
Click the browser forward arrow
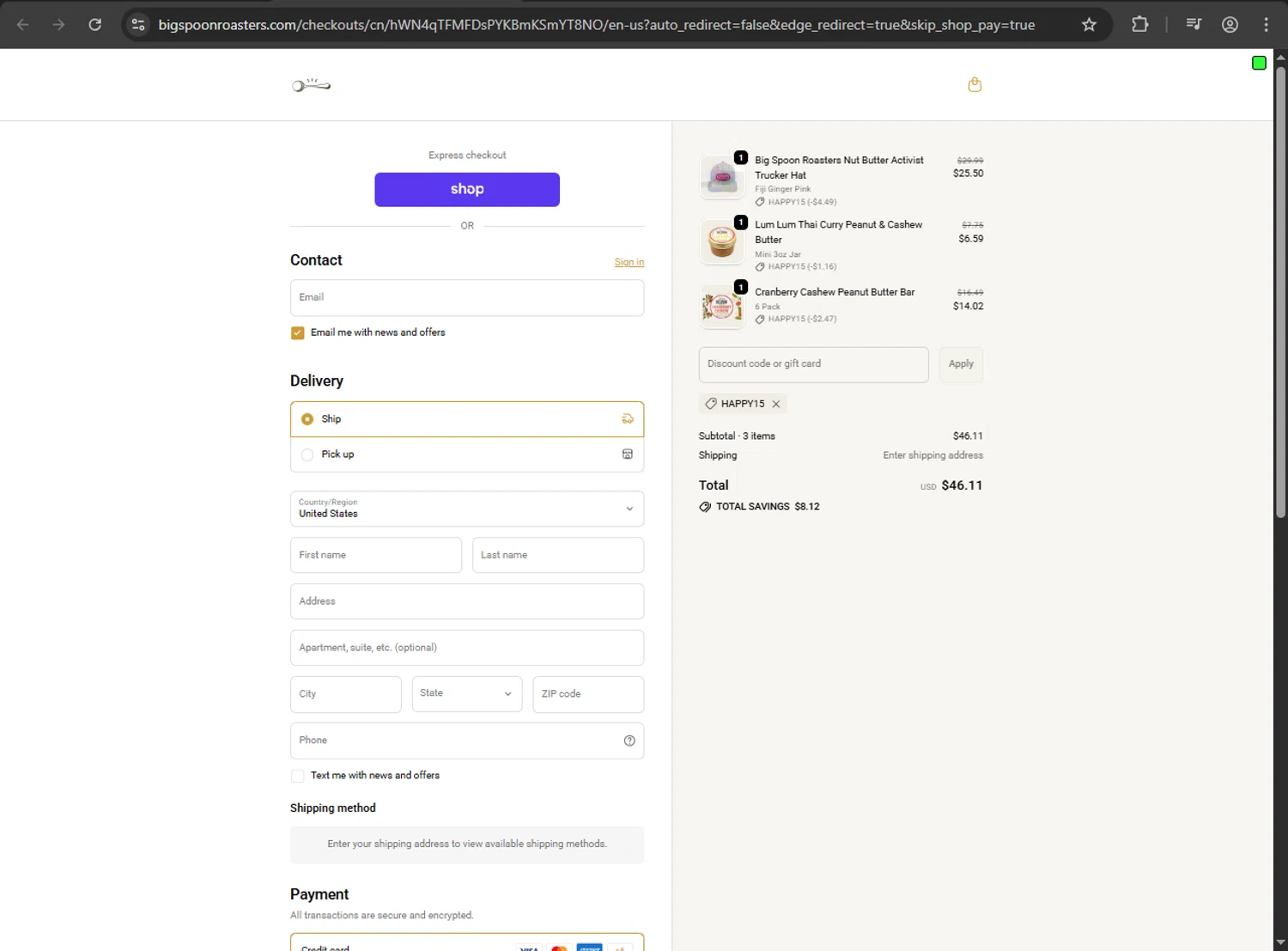coord(58,25)
